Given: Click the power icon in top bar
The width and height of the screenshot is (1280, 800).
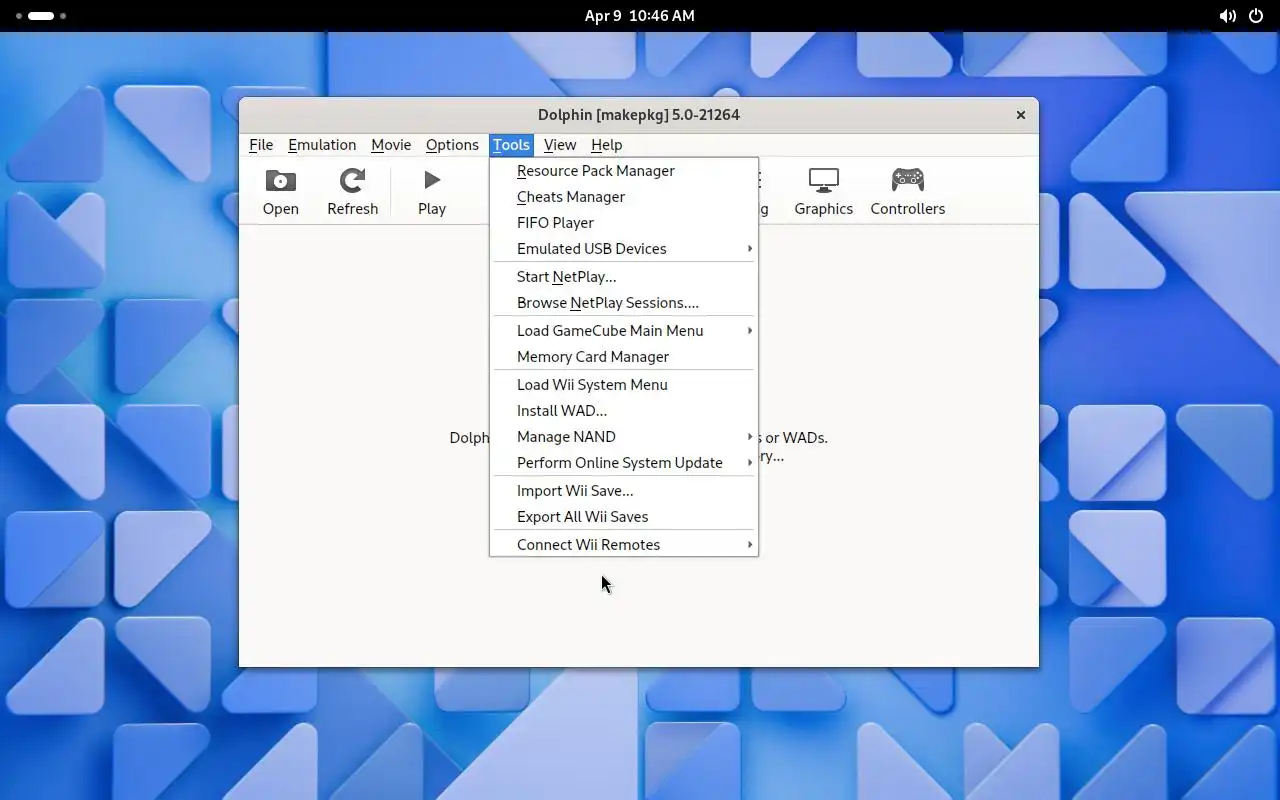Looking at the screenshot, I should pos(1256,16).
